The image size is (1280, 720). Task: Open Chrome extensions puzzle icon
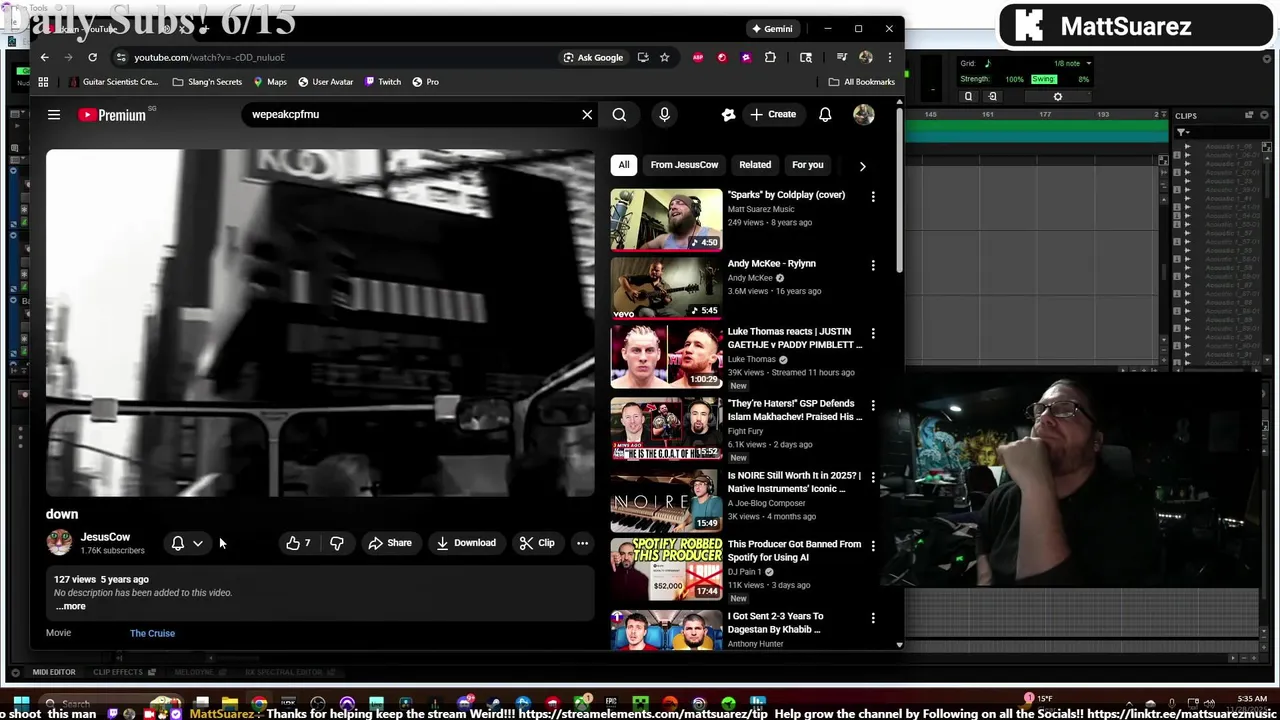point(770,57)
